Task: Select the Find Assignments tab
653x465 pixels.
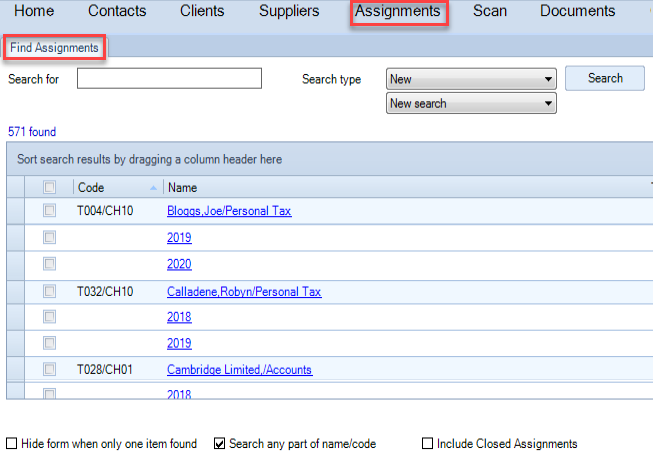Action: coord(54,48)
